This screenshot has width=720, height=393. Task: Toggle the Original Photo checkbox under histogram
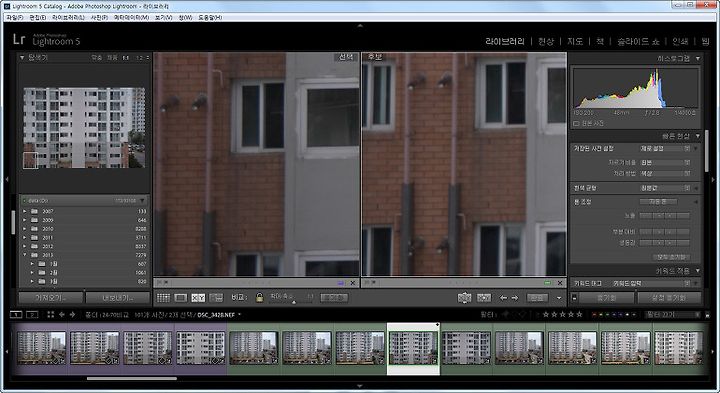576,124
